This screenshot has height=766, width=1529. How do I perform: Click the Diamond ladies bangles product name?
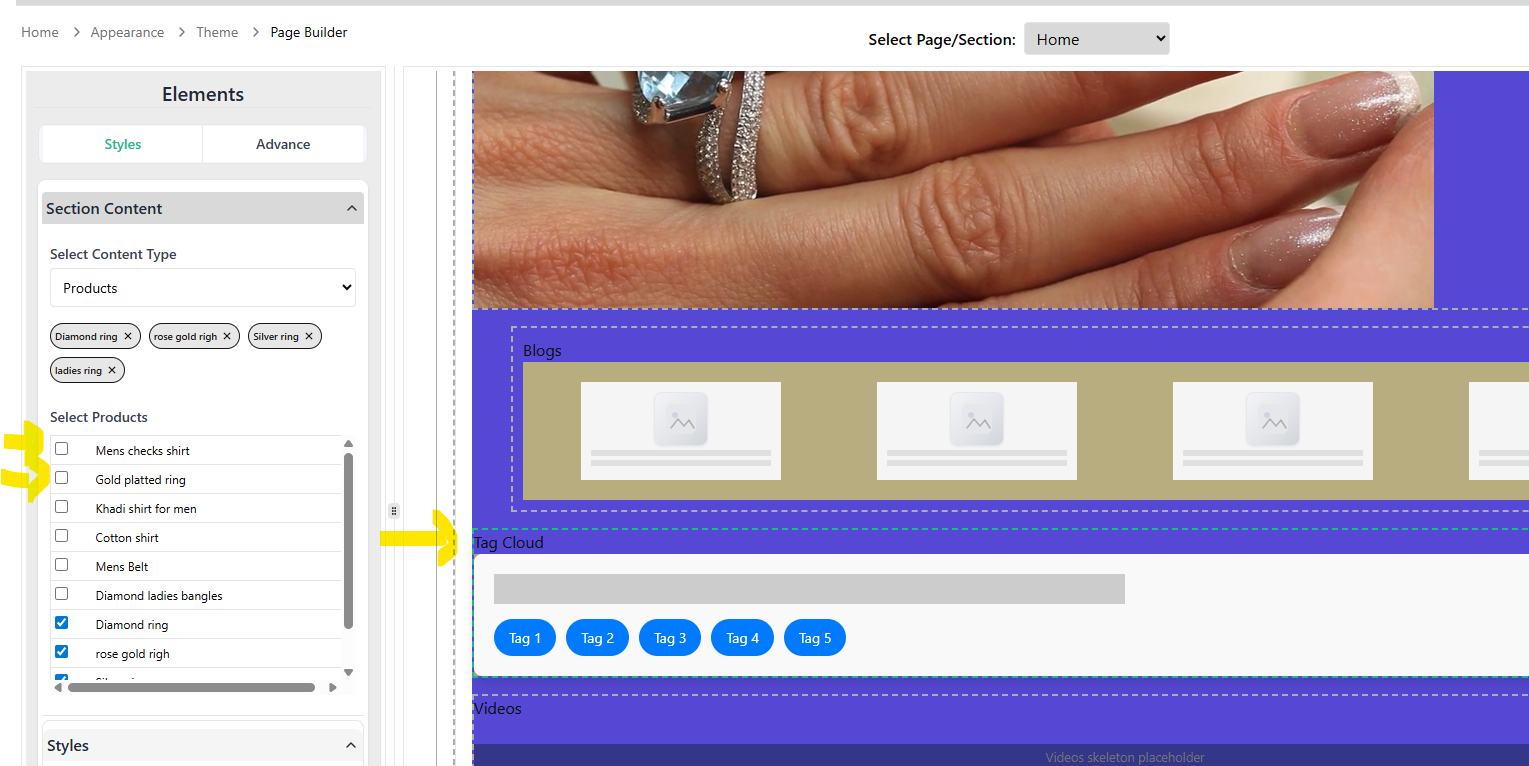[159, 596]
